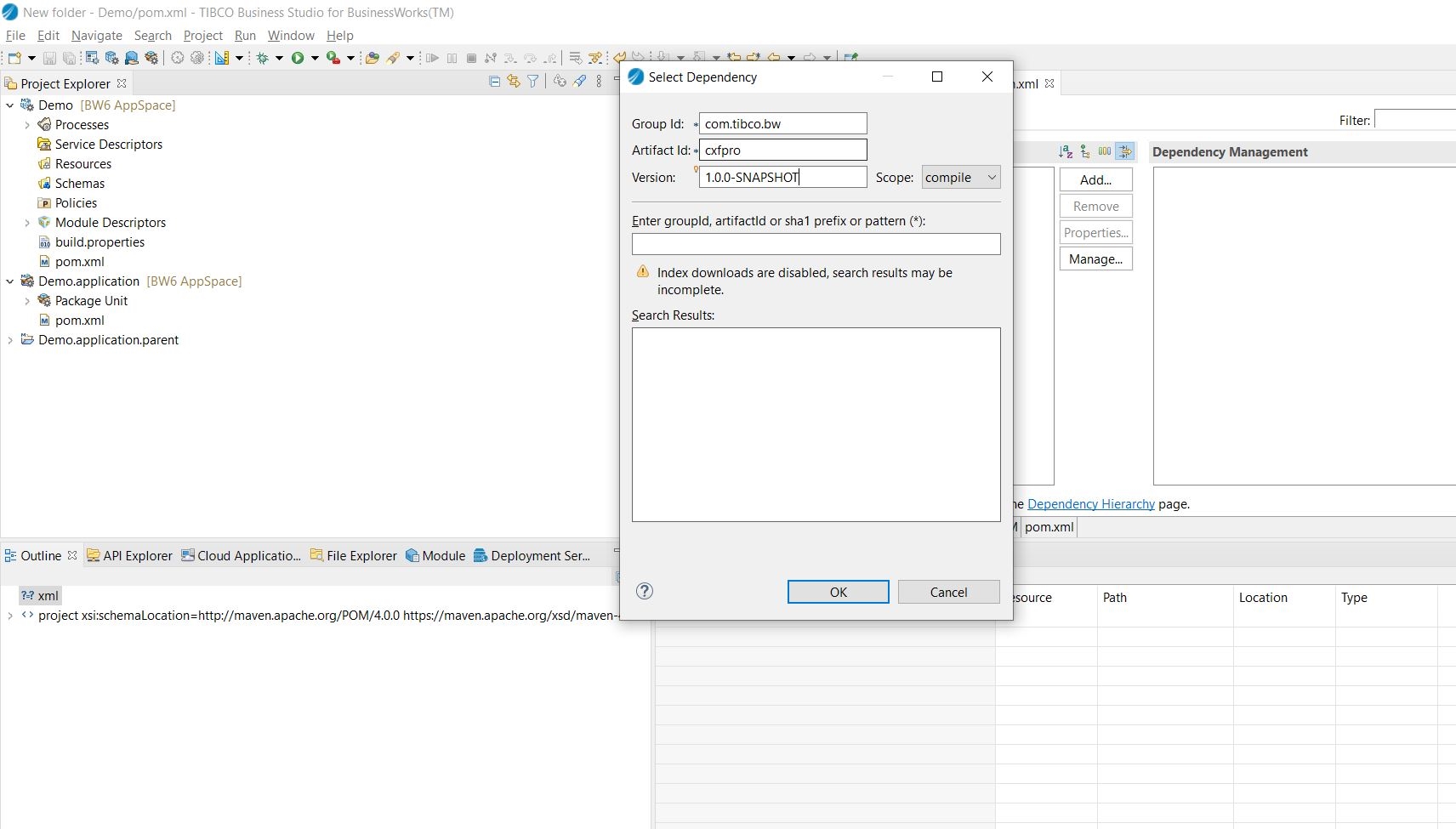Expand the Demo.application.parent project node
The image size is (1456, 829).
coord(10,340)
